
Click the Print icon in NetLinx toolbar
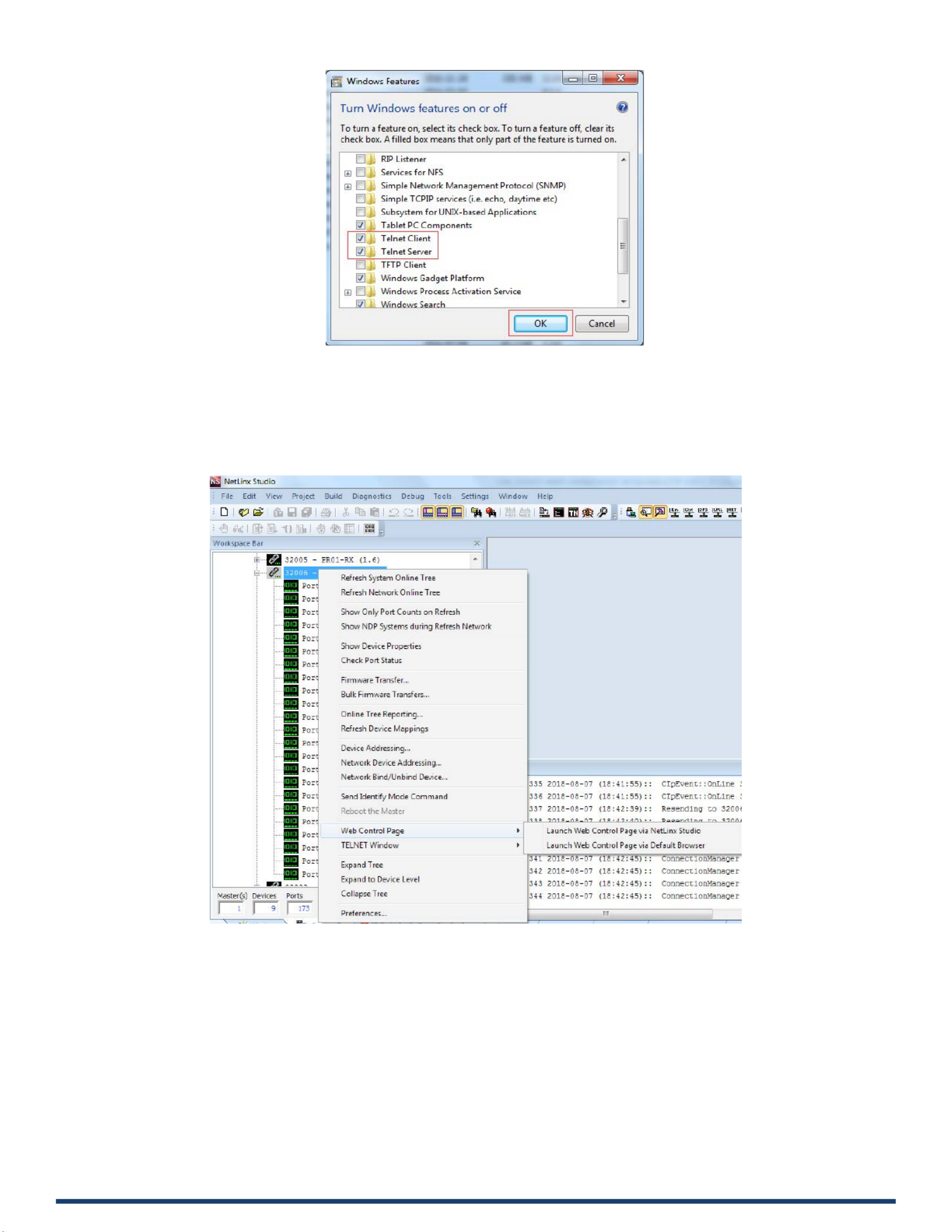[326, 512]
